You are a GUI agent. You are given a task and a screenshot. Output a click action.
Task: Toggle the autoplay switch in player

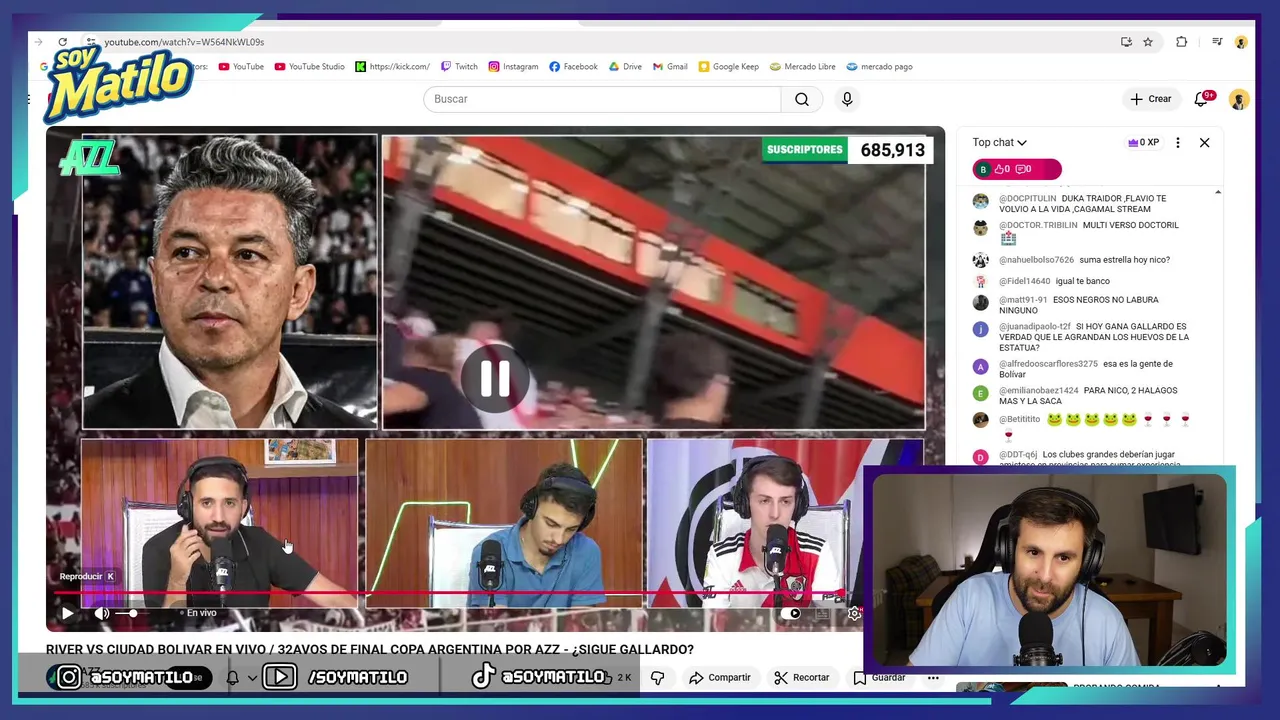tap(790, 613)
